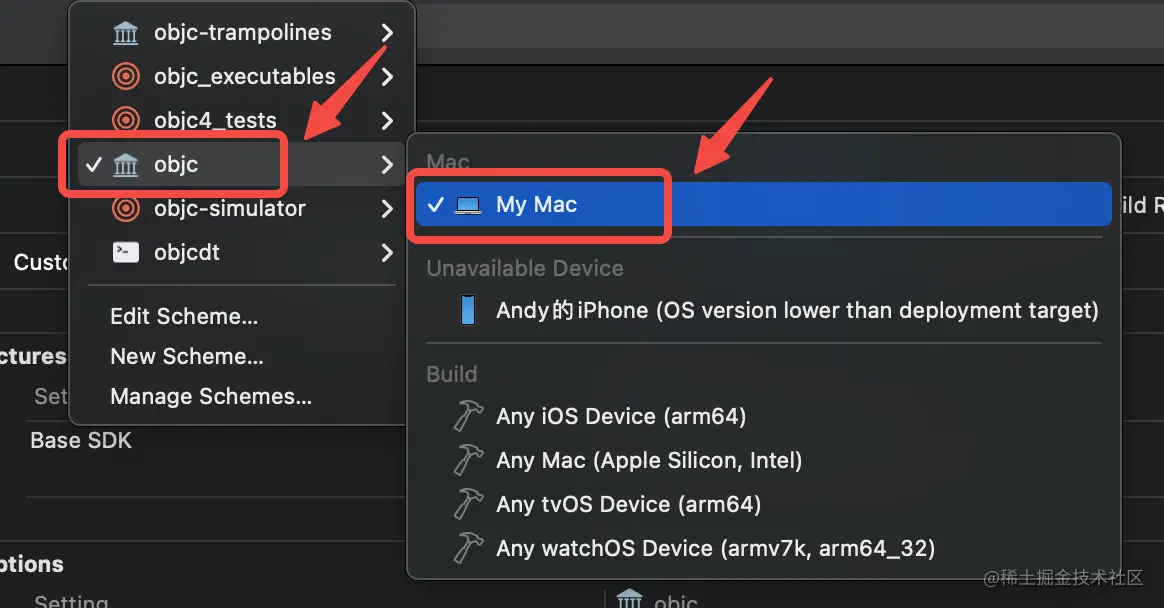
Task: Click the objcdt terminal icon
Action: [x=126, y=253]
